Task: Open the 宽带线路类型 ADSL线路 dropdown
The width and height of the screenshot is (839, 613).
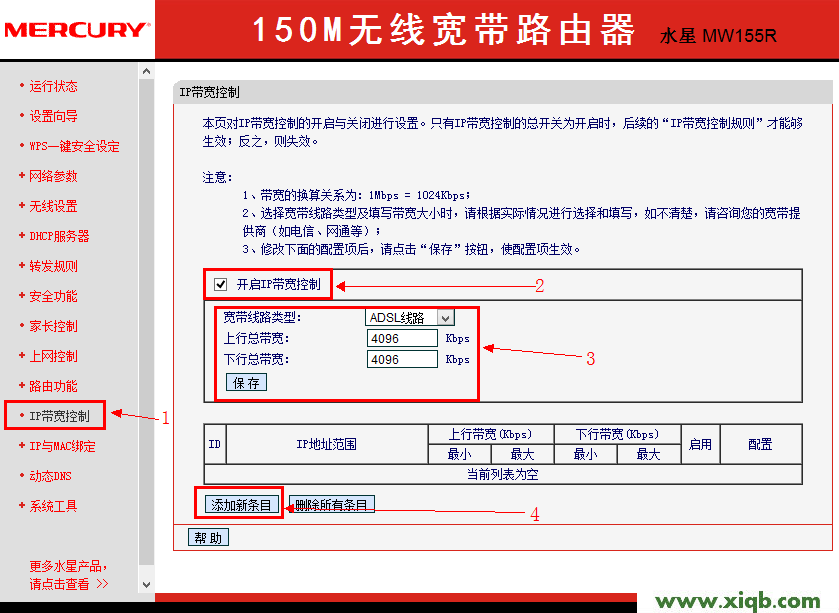Action: [410, 317]
